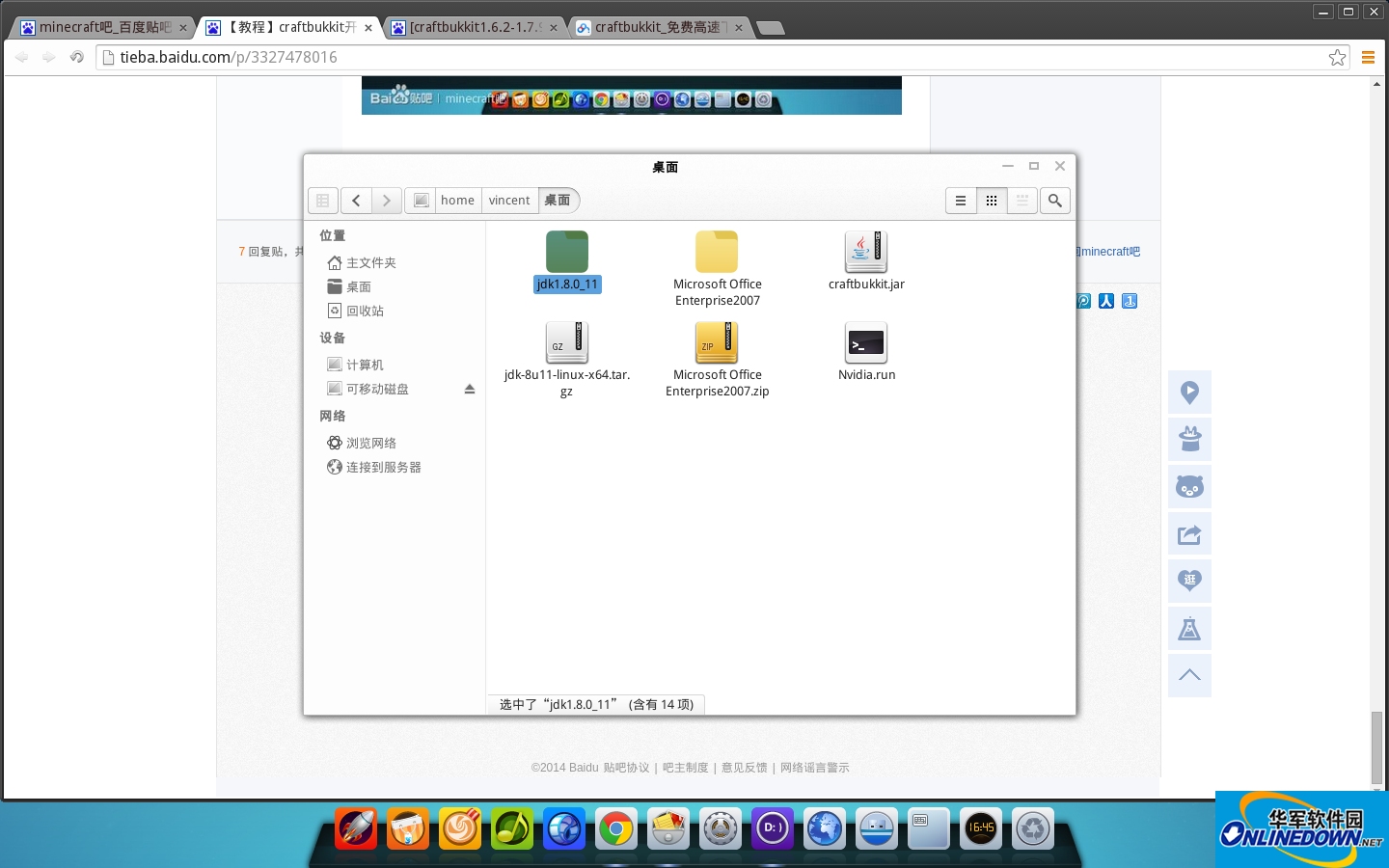
Task: Click the lab flask icon in the right sidebar
Action: point(1189,628)
